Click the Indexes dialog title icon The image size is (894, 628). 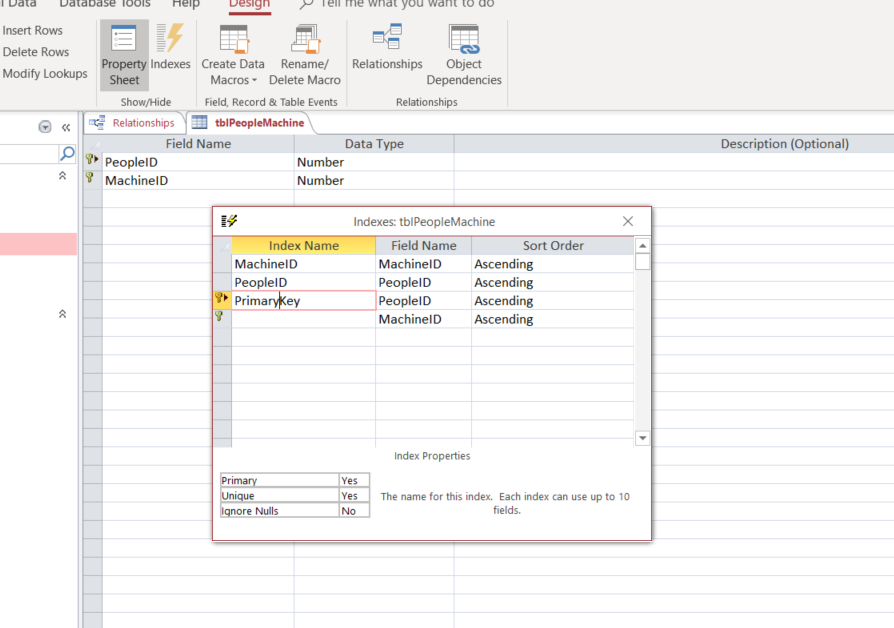tap(229, 221)
